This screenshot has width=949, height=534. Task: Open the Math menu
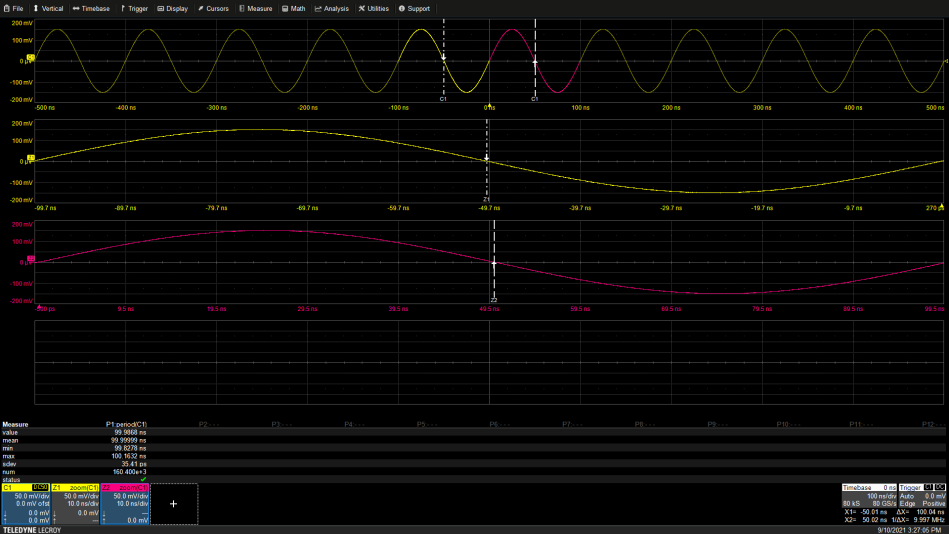point(294,8)
